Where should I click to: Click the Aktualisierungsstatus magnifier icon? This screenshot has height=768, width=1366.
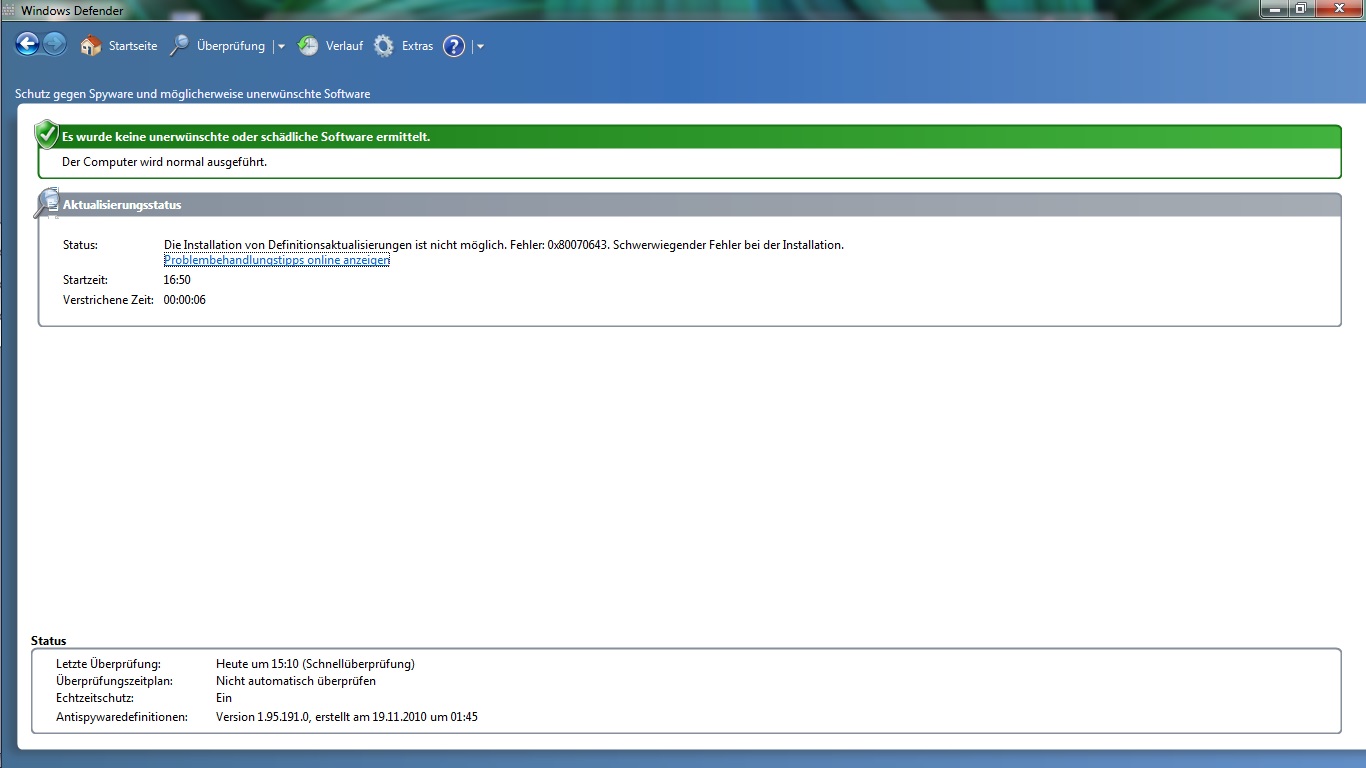click(47, 203)
